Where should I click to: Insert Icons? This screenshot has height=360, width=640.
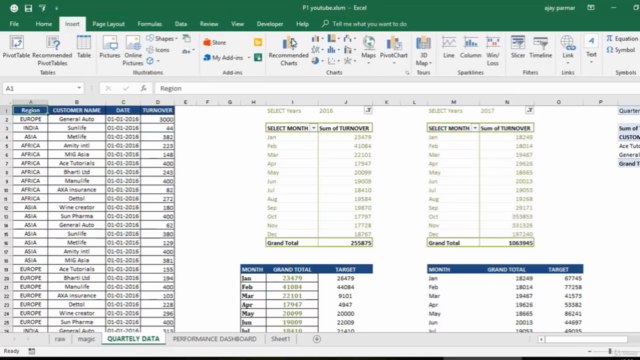(158, 50)
